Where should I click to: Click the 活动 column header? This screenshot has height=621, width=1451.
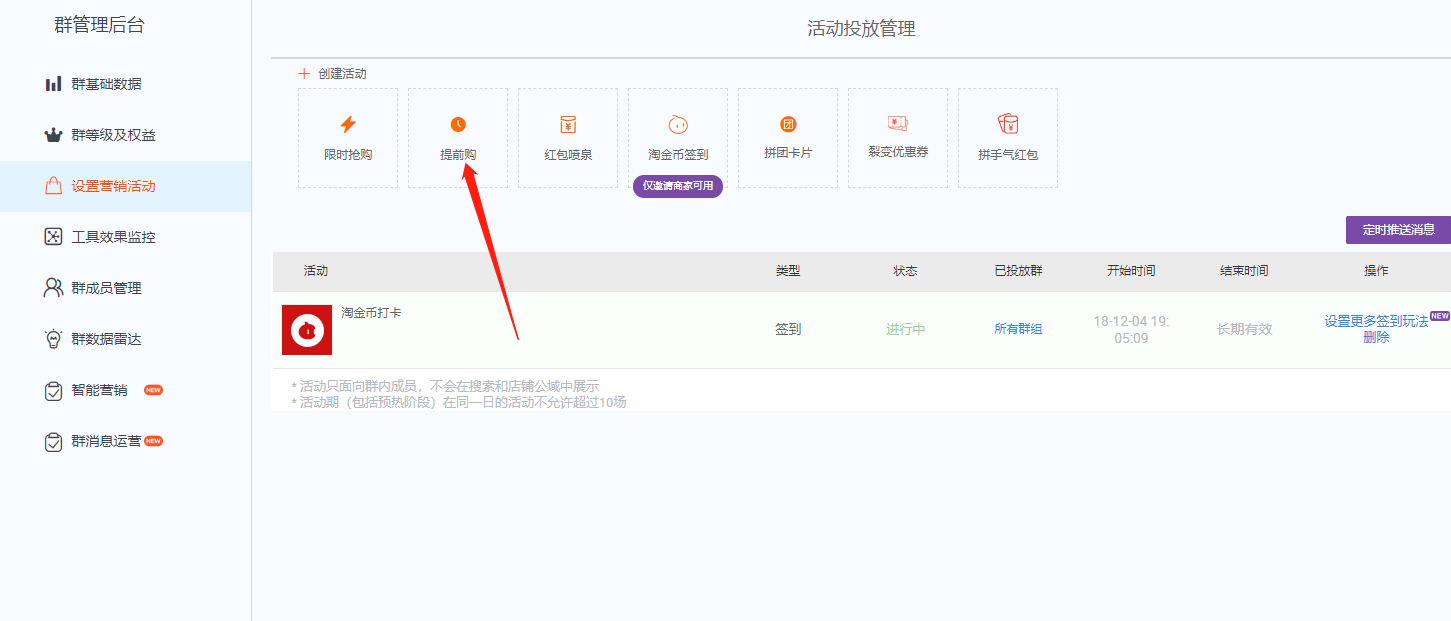[316, 271]
